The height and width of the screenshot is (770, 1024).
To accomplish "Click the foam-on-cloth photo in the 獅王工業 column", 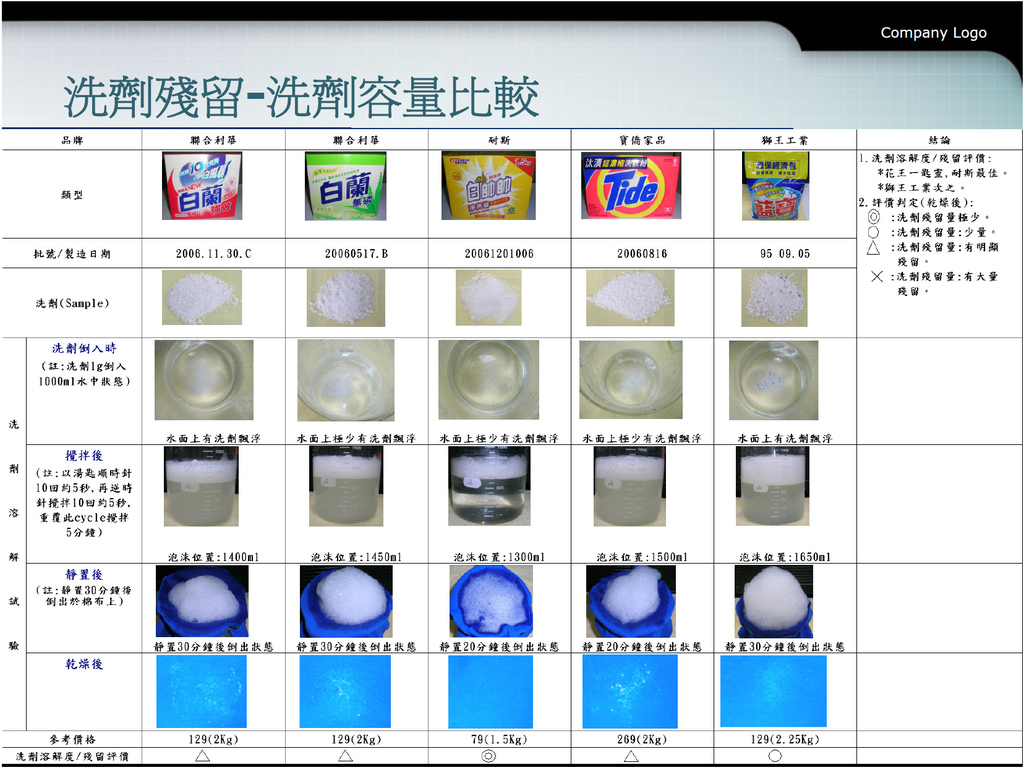I will pos(774,602).
